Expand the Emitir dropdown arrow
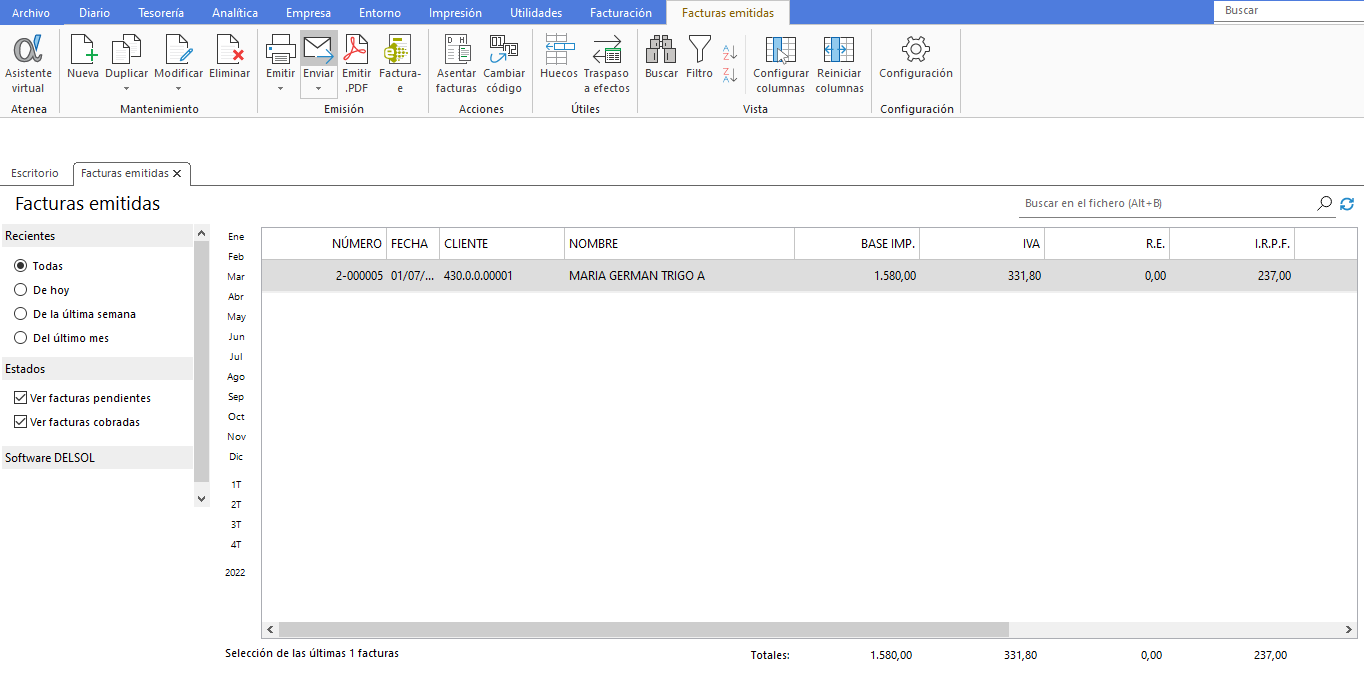1364x677 pixels. coord(280,88)
